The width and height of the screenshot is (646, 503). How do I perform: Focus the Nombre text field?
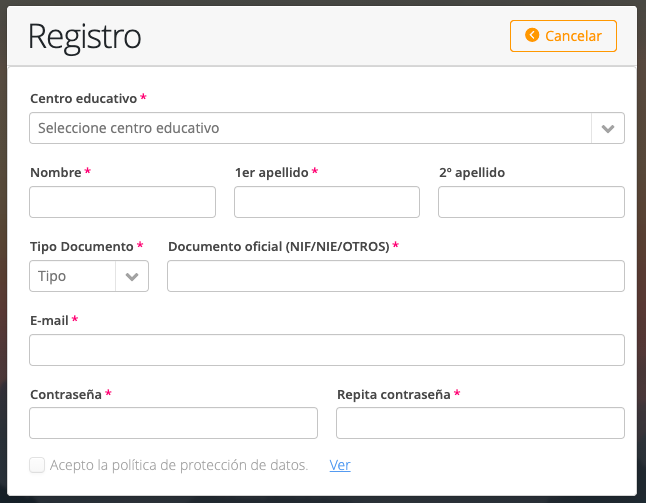click(x=122, y=202)
